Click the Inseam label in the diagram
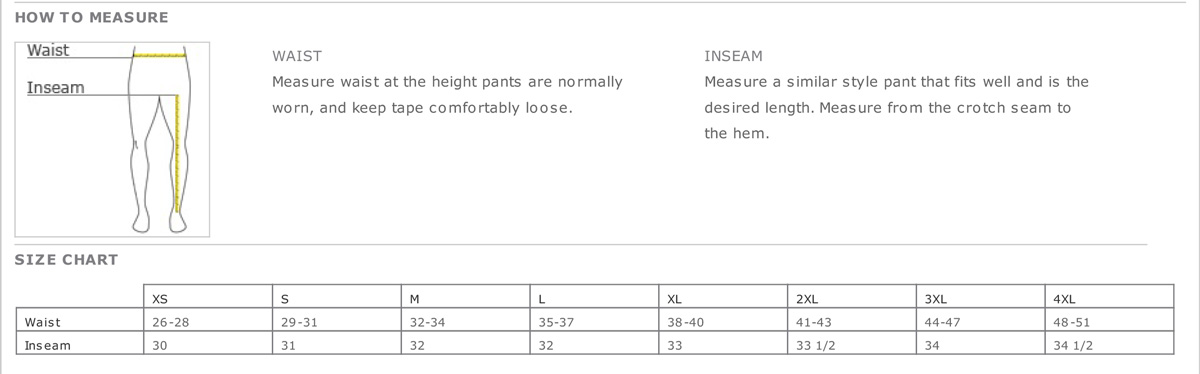This screenshot has height=374, width=1200. (x=55, y=88)
